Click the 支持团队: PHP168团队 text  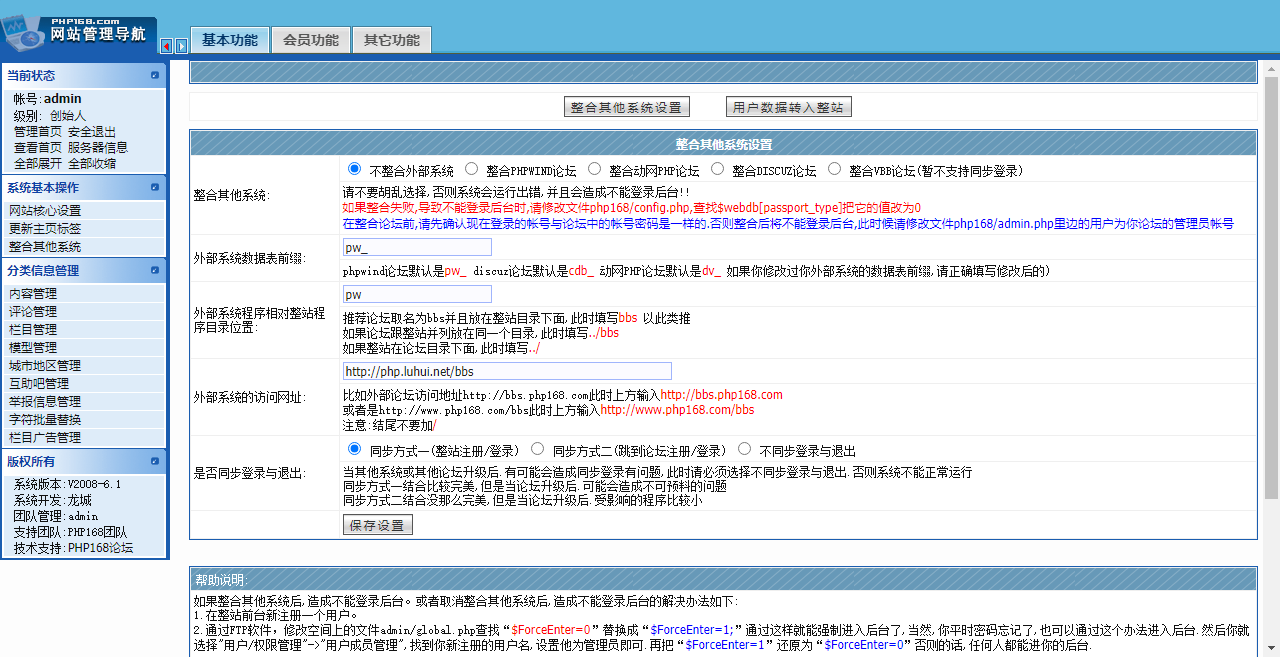pos(71,532)
